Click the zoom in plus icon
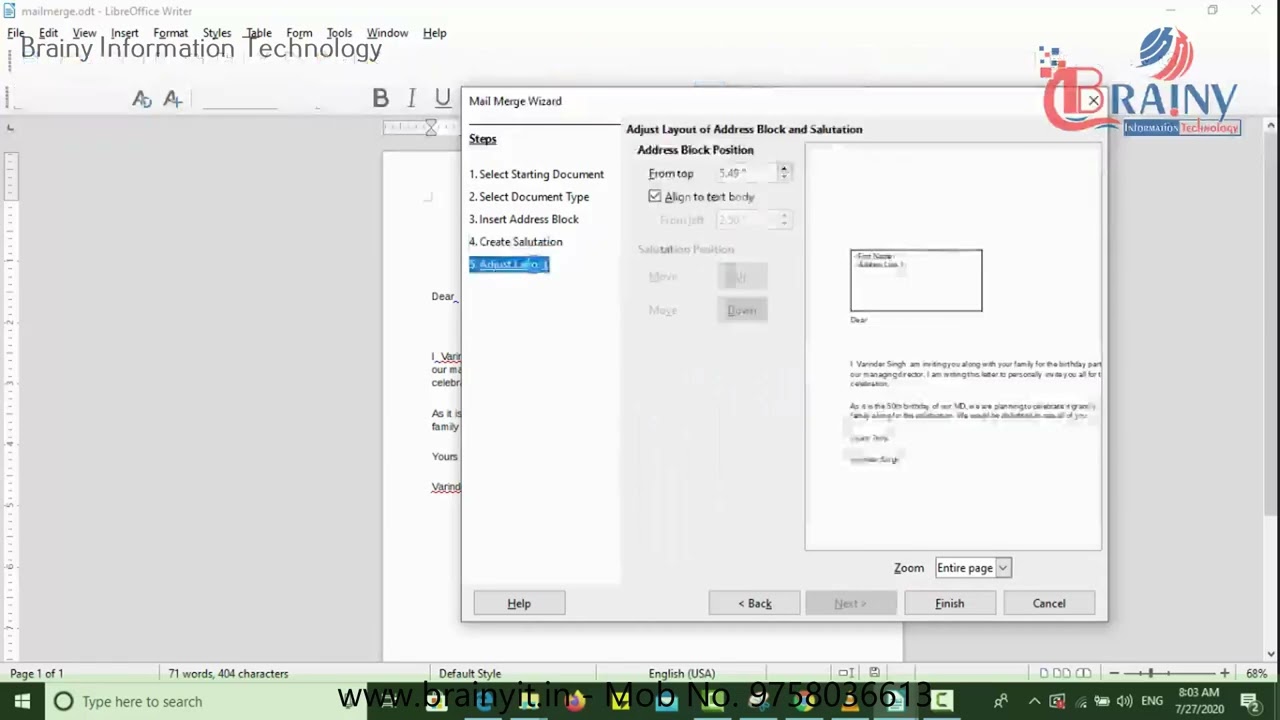The width and height of the screenshot is (1280, 720). pos(1224,673)
